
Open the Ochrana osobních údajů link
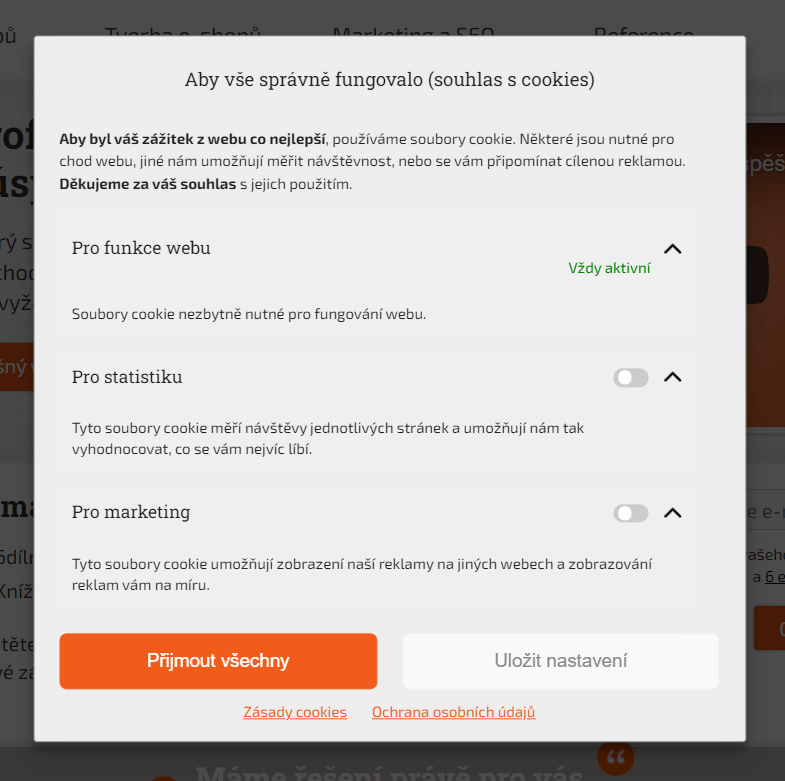tap(454, 712)
